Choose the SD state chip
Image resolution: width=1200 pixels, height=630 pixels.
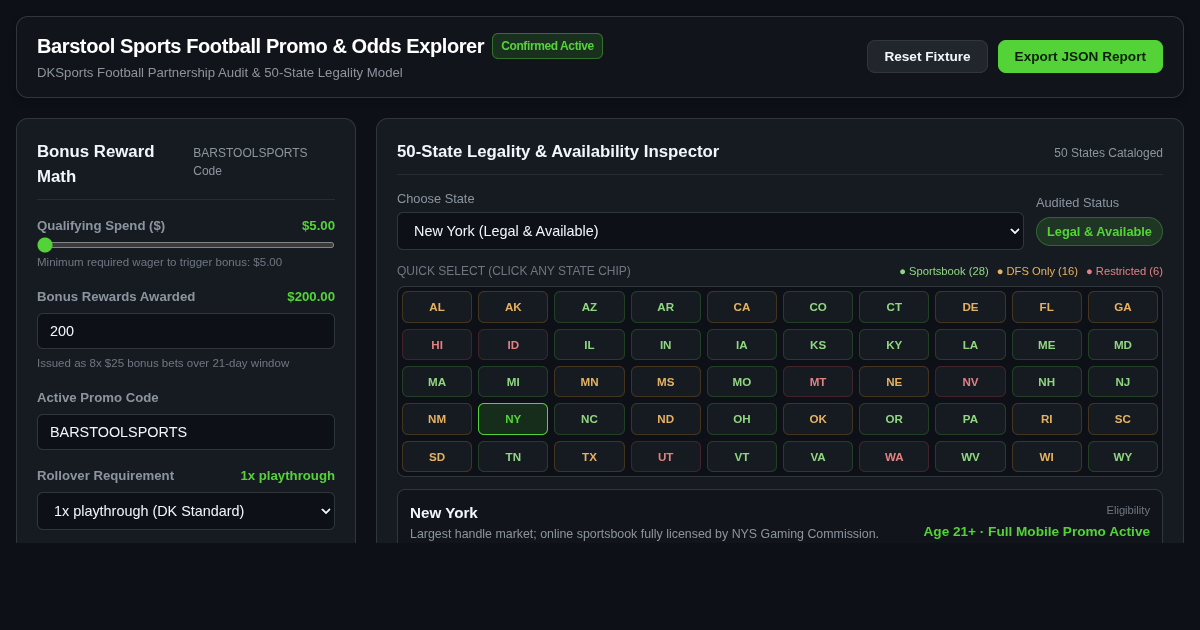[437, 457]
